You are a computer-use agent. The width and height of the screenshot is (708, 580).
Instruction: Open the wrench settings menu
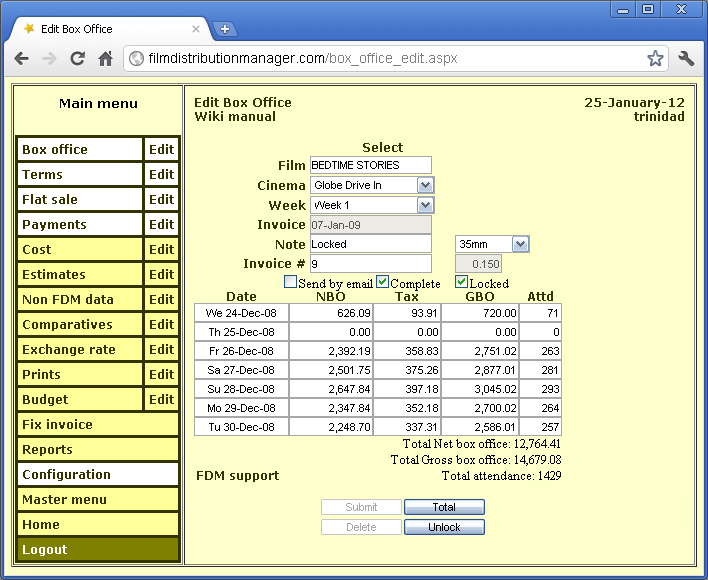(686, 59)
